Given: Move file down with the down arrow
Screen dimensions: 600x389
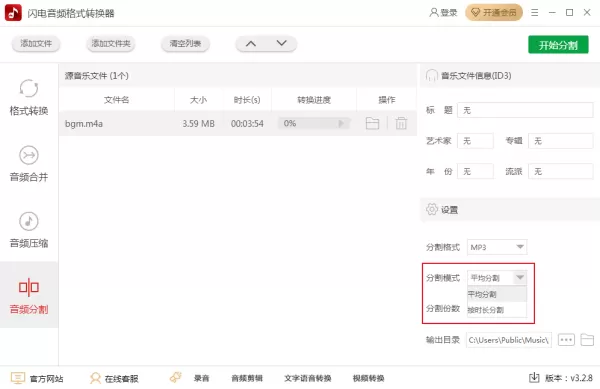Looking at the screenshot, I should click(x=282, y=44).
